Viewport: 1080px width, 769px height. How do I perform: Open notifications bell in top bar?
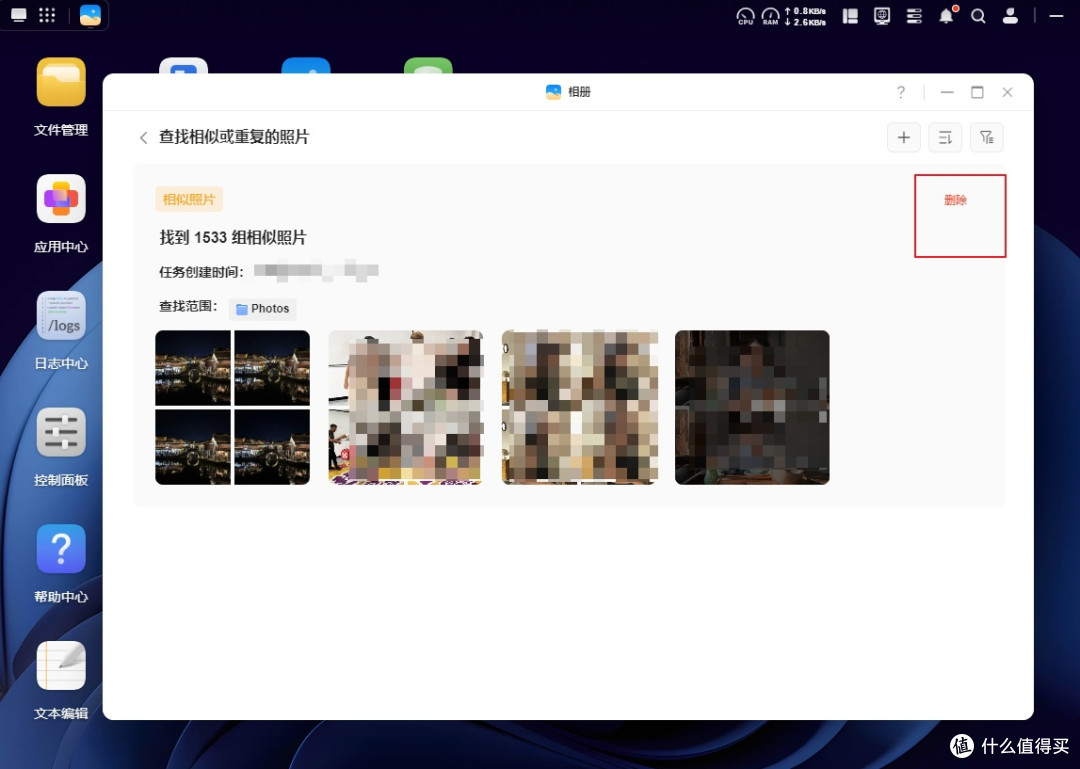pyautogui.click(x=946, y=16)
